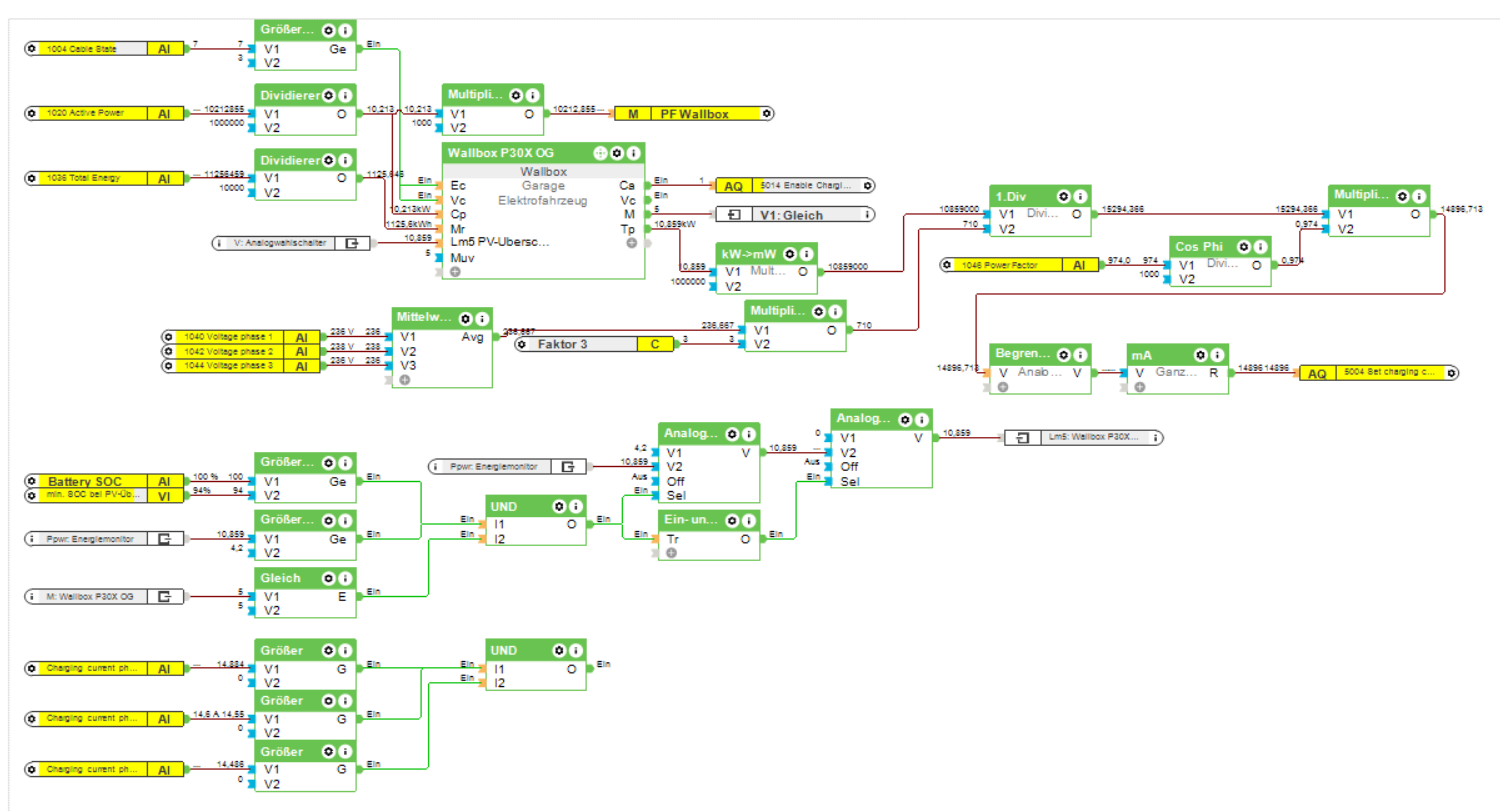This screenshot has width=1500, height=811.
Task: Show info for the Gleich block
Action: pyautogui.click(x=344, y=578)
